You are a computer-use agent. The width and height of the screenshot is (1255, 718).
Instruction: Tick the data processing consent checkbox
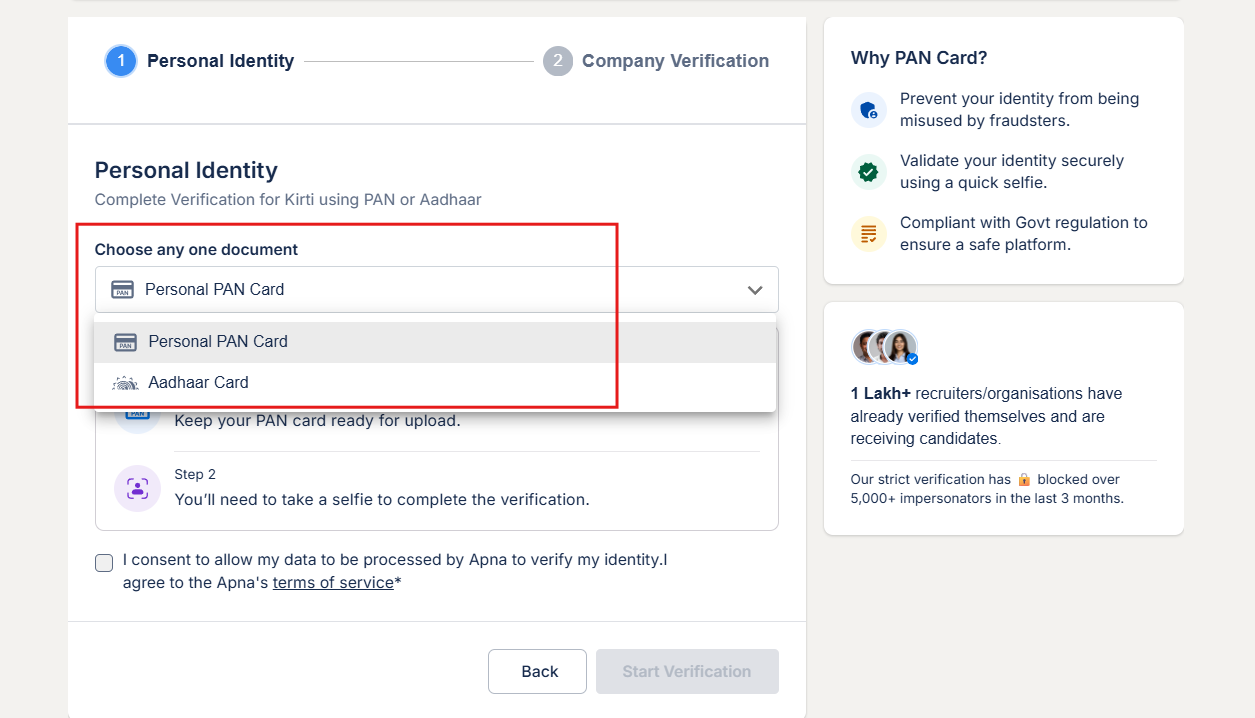click(104, 563)
